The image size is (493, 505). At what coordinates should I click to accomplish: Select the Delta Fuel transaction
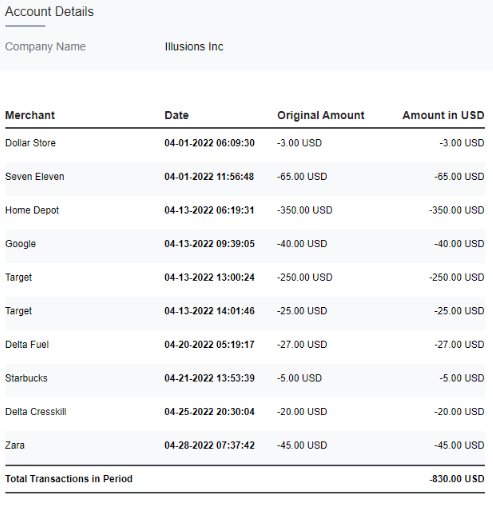coord(245,345)
